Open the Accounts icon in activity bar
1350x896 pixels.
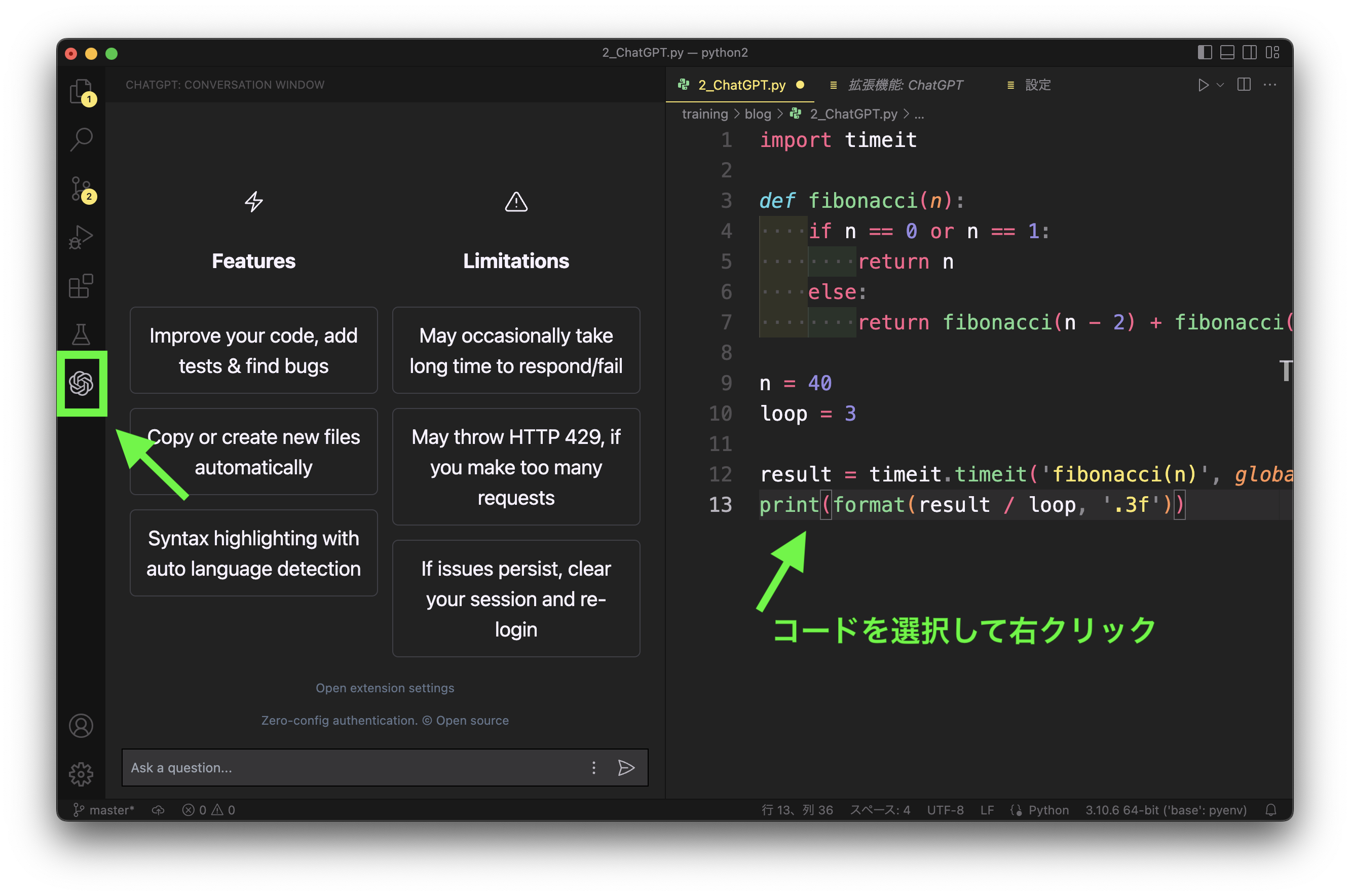pyautogui.click(x=81, y=726)
